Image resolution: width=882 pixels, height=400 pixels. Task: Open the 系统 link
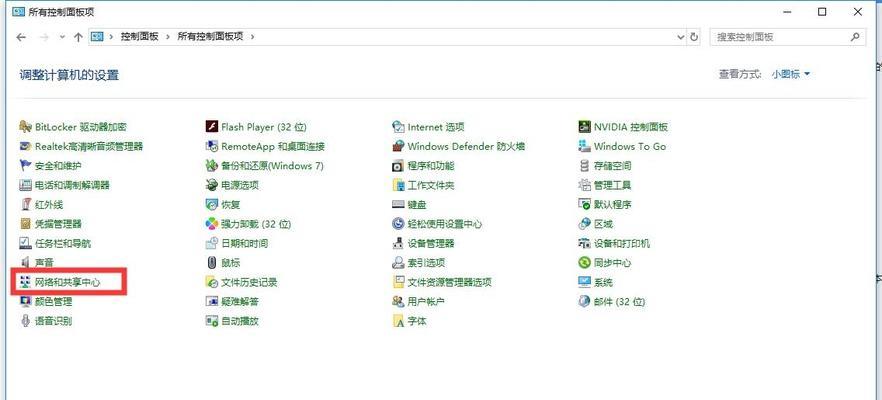pos(604,282)
